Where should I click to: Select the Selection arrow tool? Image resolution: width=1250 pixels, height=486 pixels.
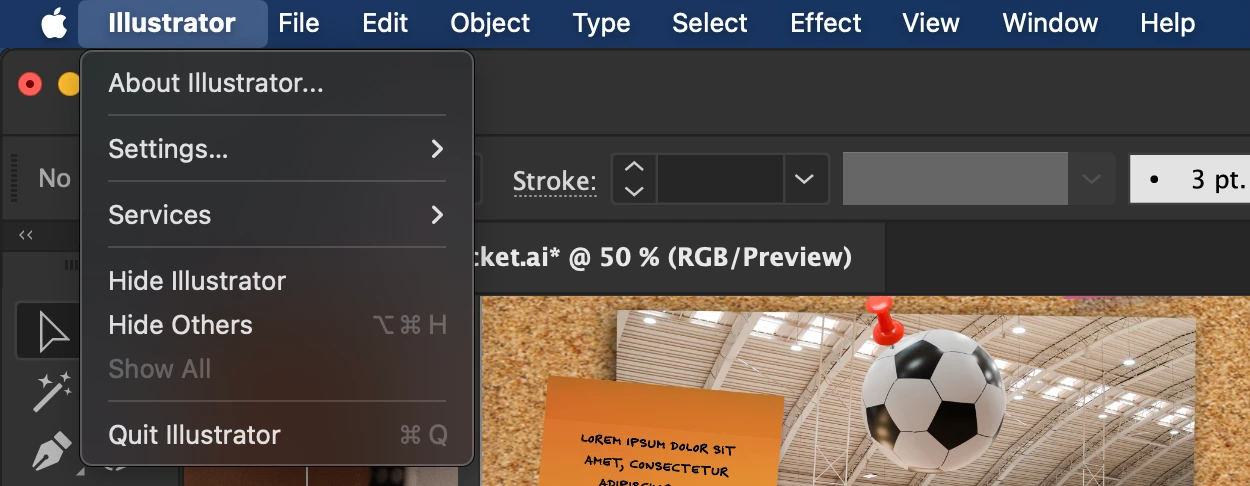pyautogui.click(x=51, y=331)
